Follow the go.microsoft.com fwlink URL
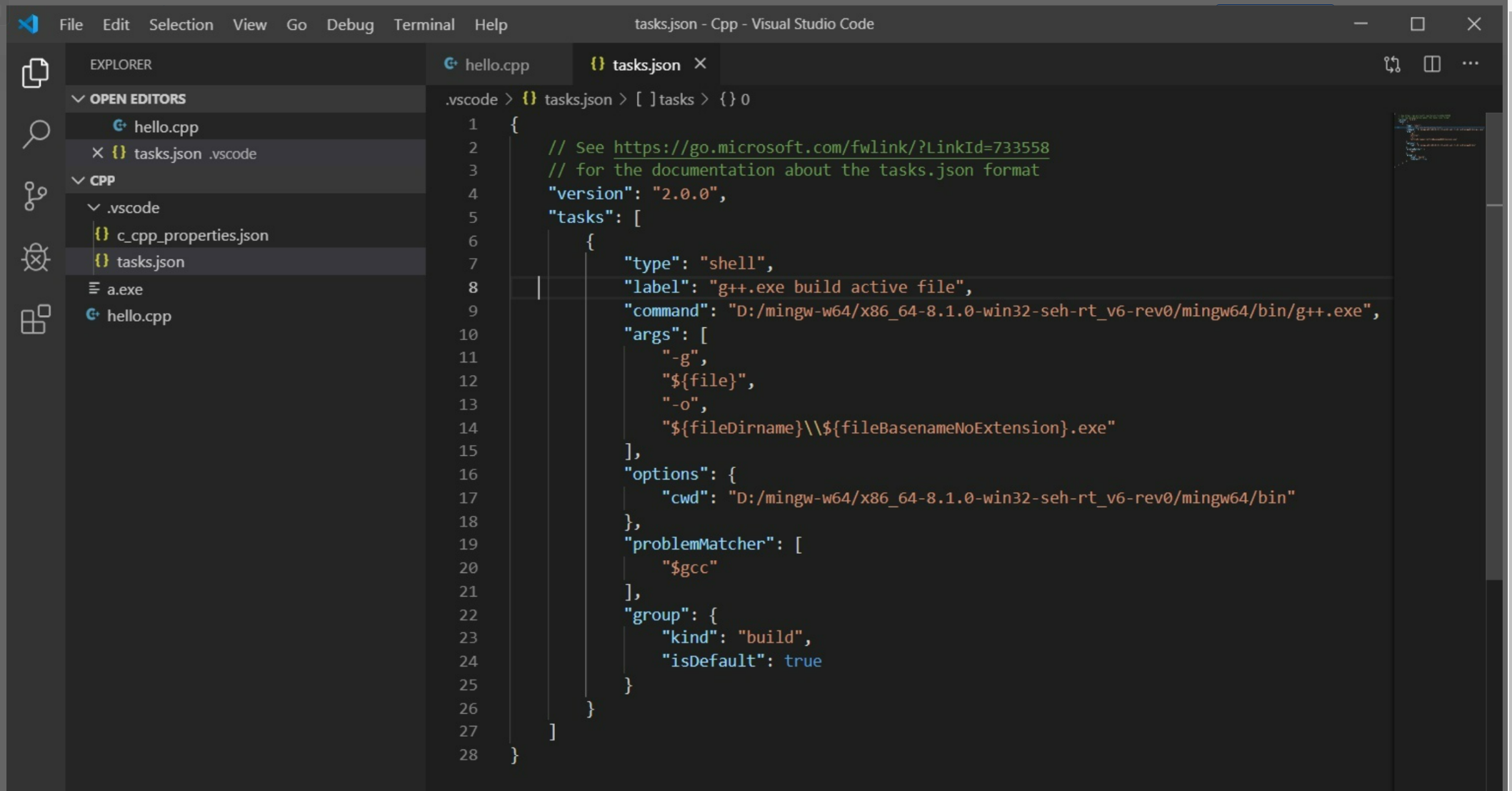1512x791 pixels. pos(831,147)
